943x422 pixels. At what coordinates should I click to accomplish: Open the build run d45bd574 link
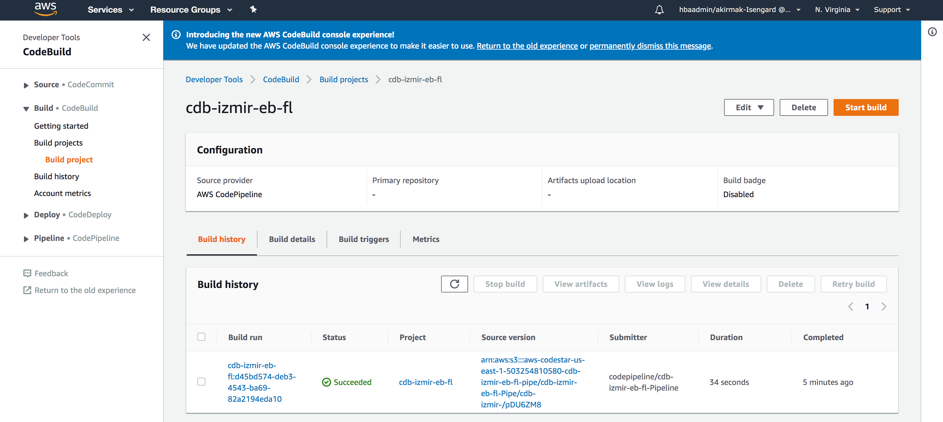262,382
